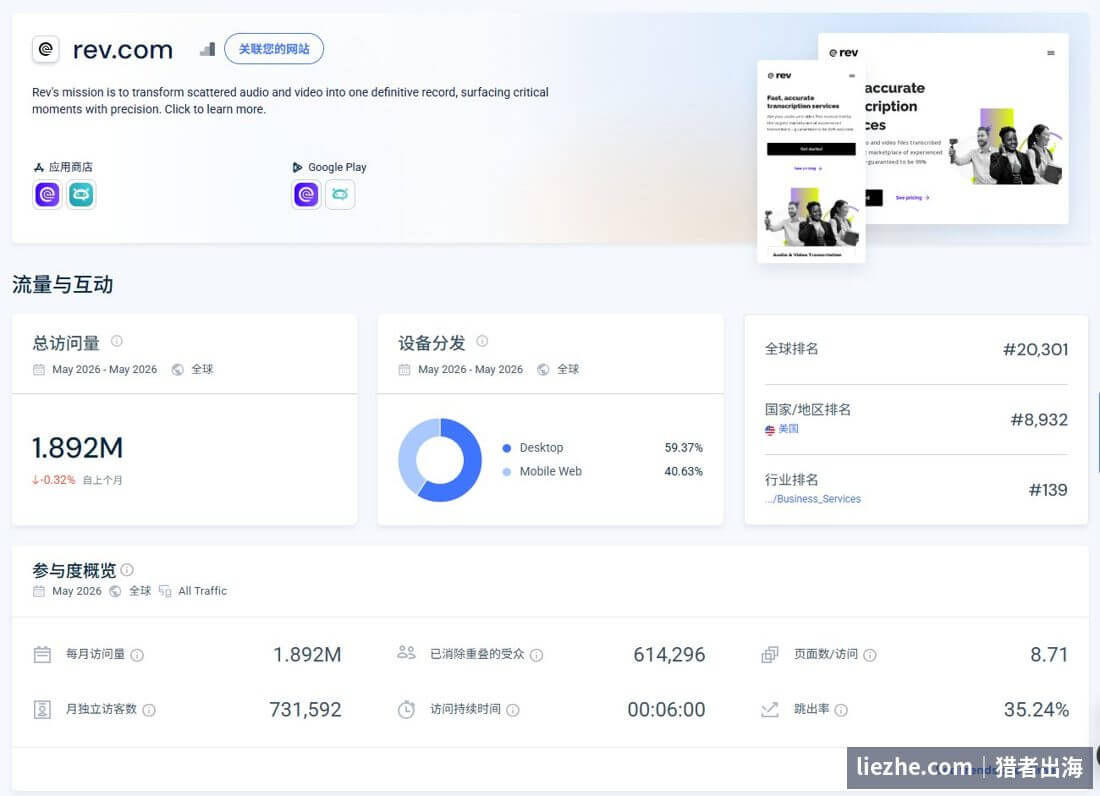Click the globe icon in 总访问量 card
This screenshot has height=796, width=1100.
coord(177,370)
